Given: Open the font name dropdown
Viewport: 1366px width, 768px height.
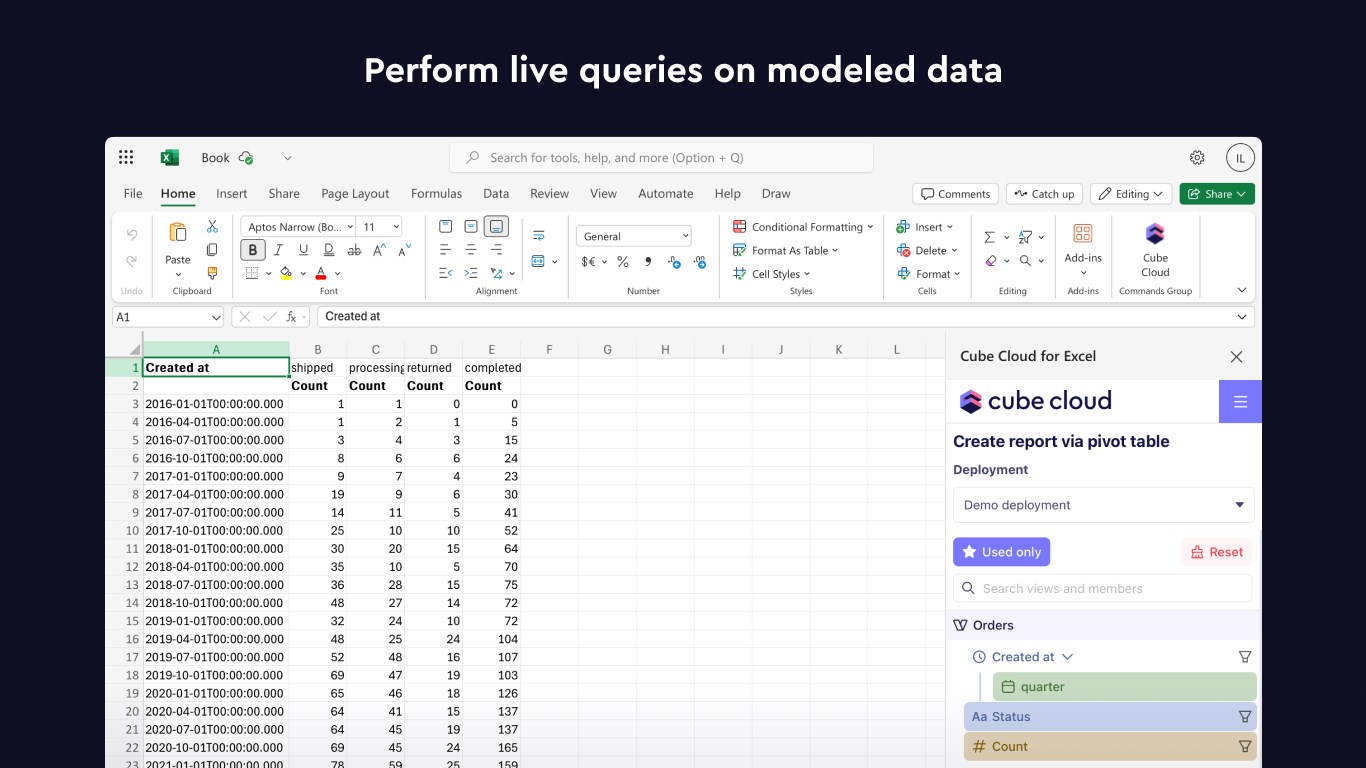Looking at the screenshot, I should click(349, 227).
